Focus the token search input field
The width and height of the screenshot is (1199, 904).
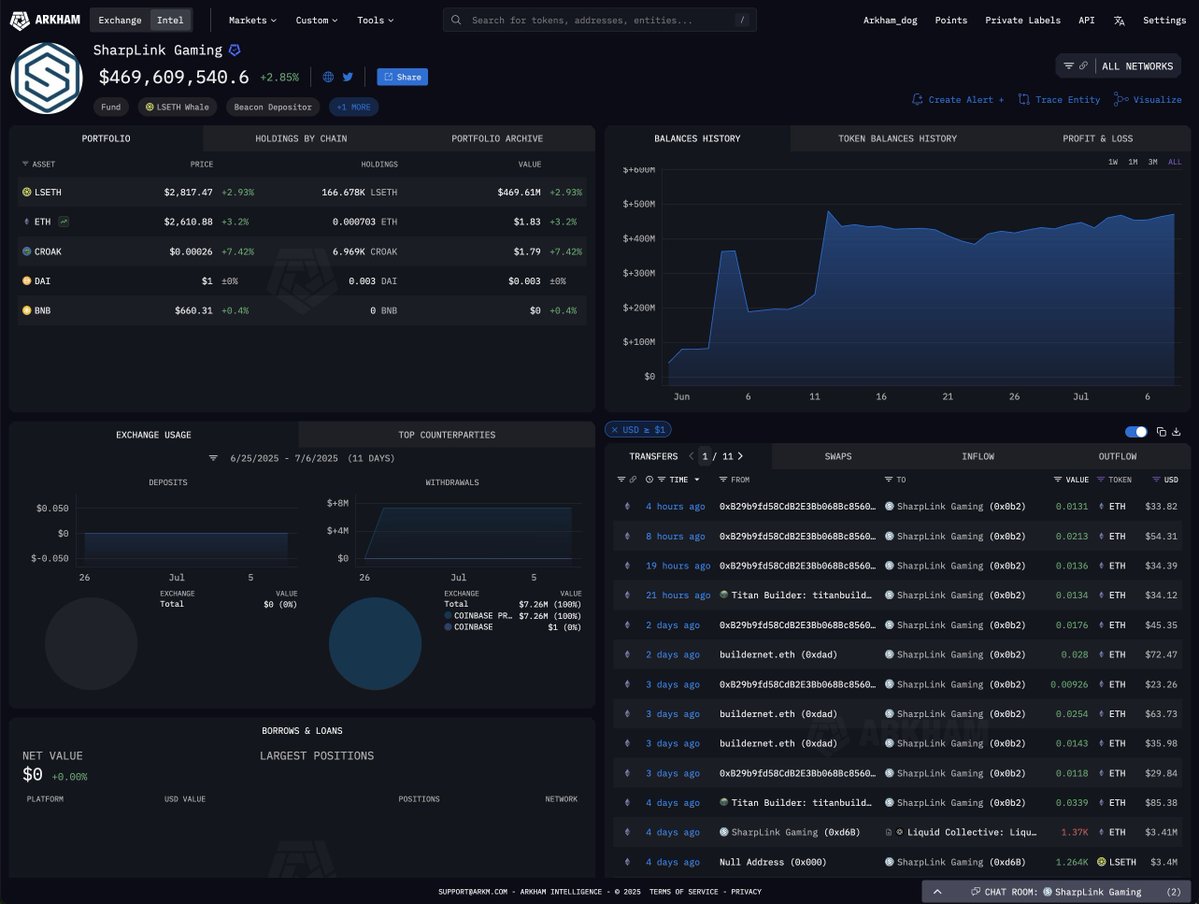(x=600, y=20)
